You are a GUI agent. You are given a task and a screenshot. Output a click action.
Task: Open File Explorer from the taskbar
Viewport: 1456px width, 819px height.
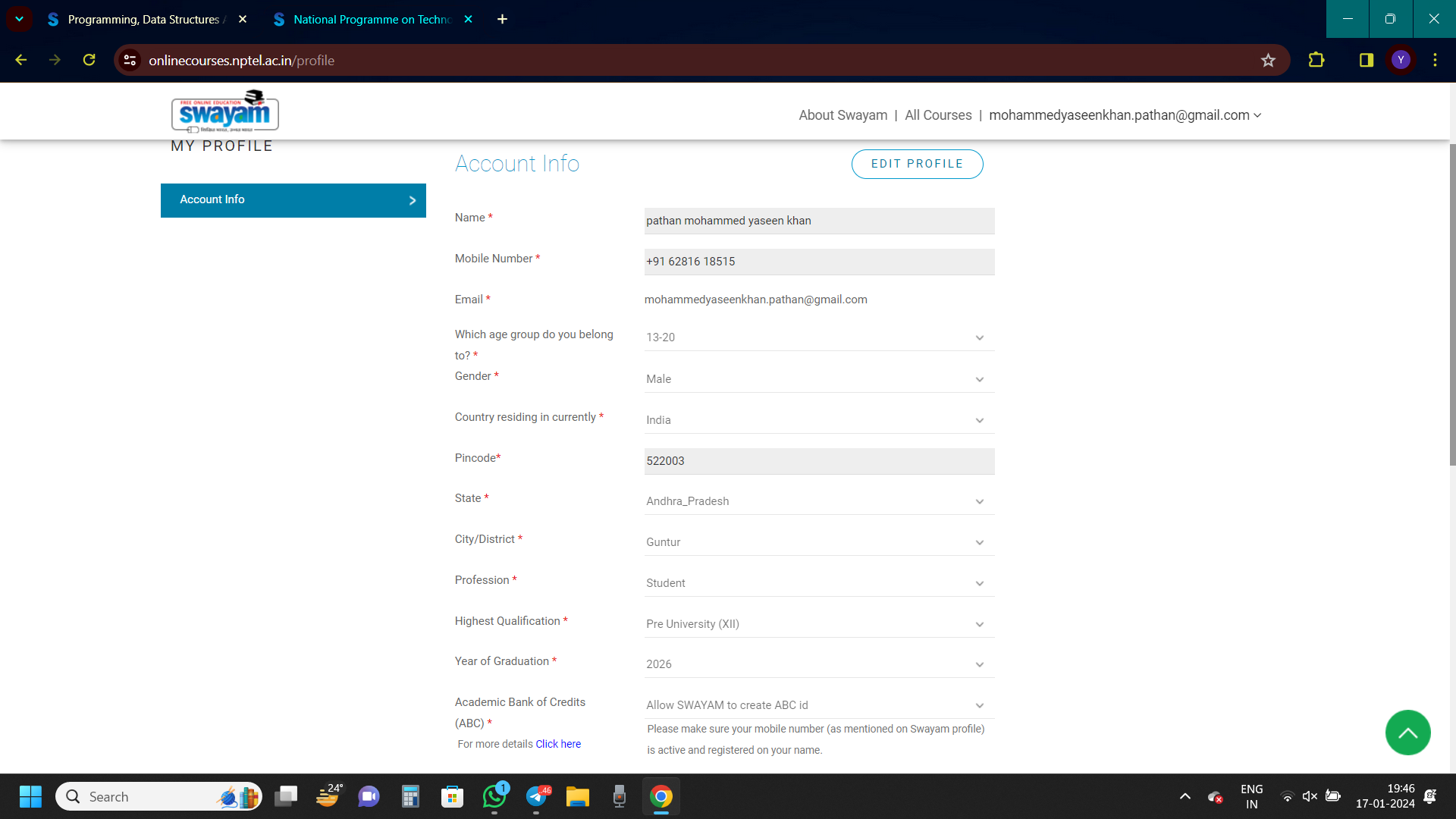(x=578, y=796)
